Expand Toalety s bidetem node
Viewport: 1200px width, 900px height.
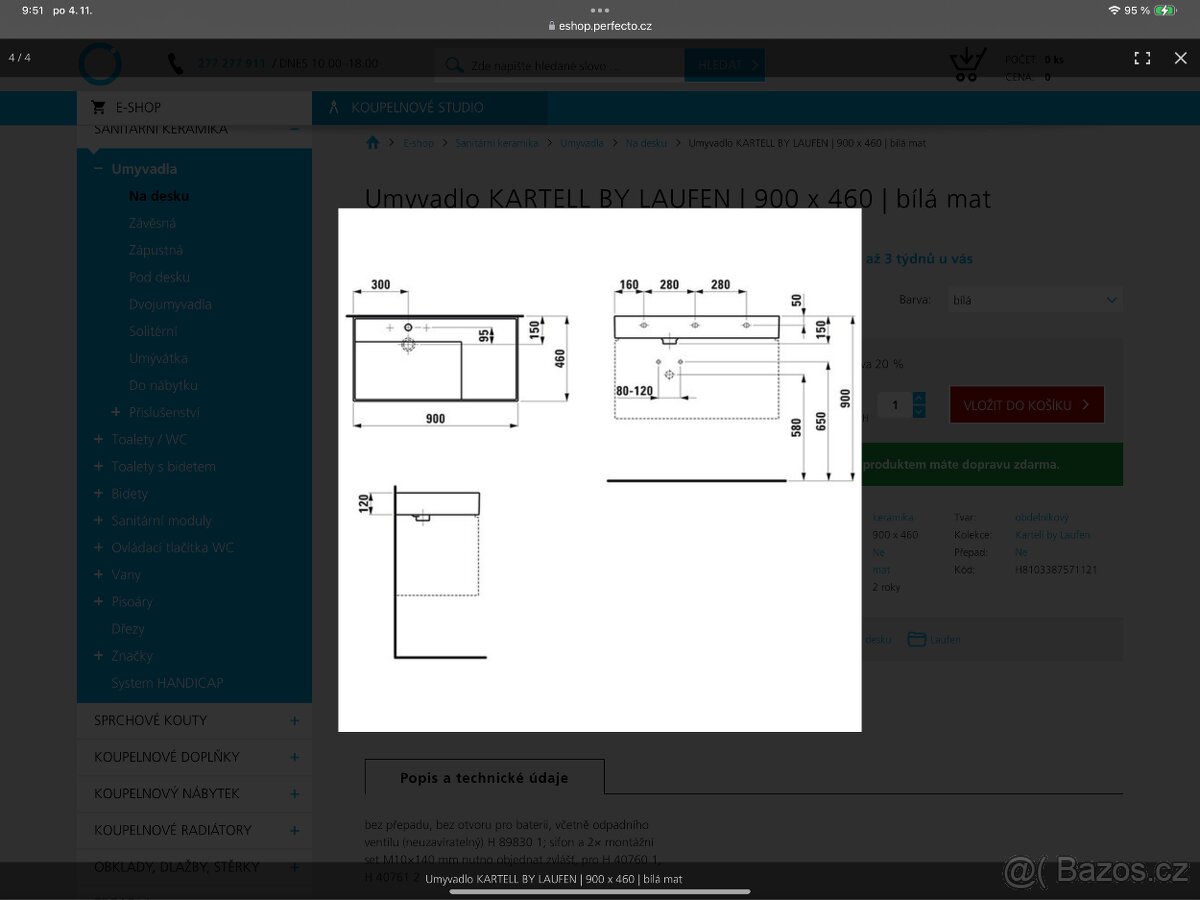[98, 466]
